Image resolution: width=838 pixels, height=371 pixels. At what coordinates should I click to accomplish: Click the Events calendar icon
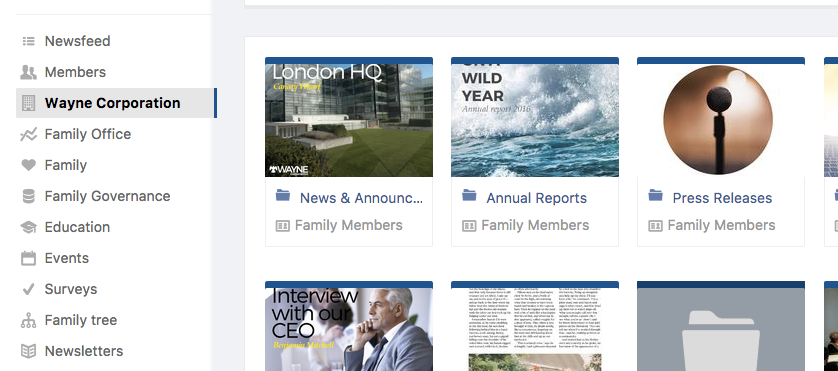(28, 258)
